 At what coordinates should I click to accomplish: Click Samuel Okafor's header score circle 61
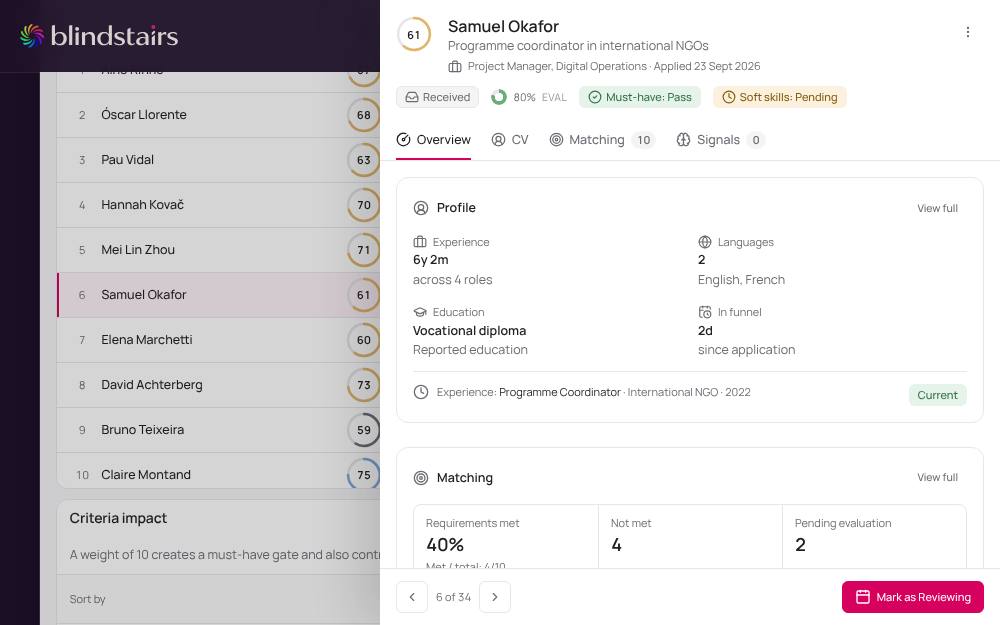click(x=414, y=34)
